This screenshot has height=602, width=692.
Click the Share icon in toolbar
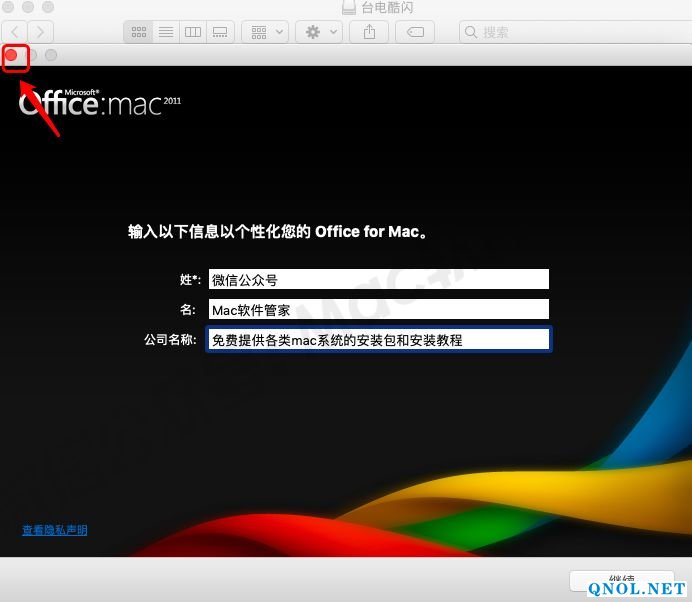(370, 32)
